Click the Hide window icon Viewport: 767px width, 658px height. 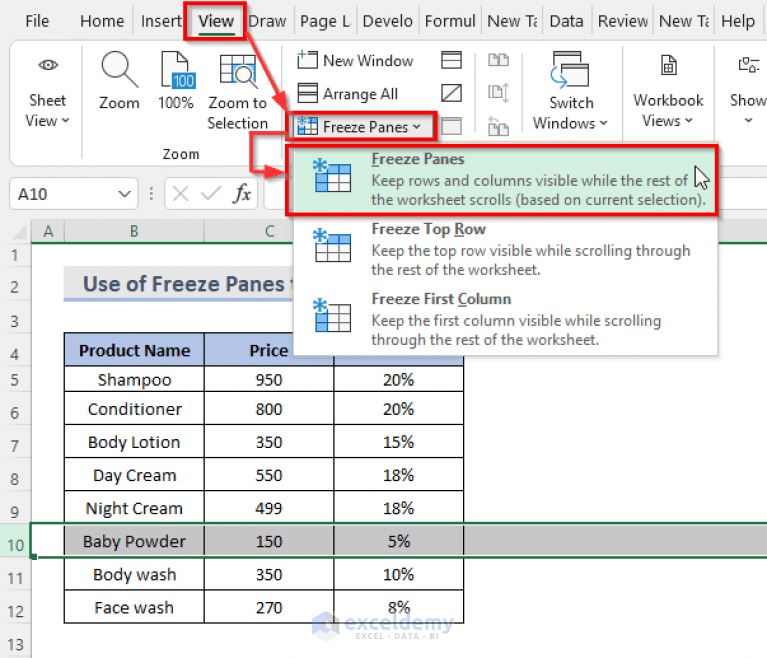(451, 93)
